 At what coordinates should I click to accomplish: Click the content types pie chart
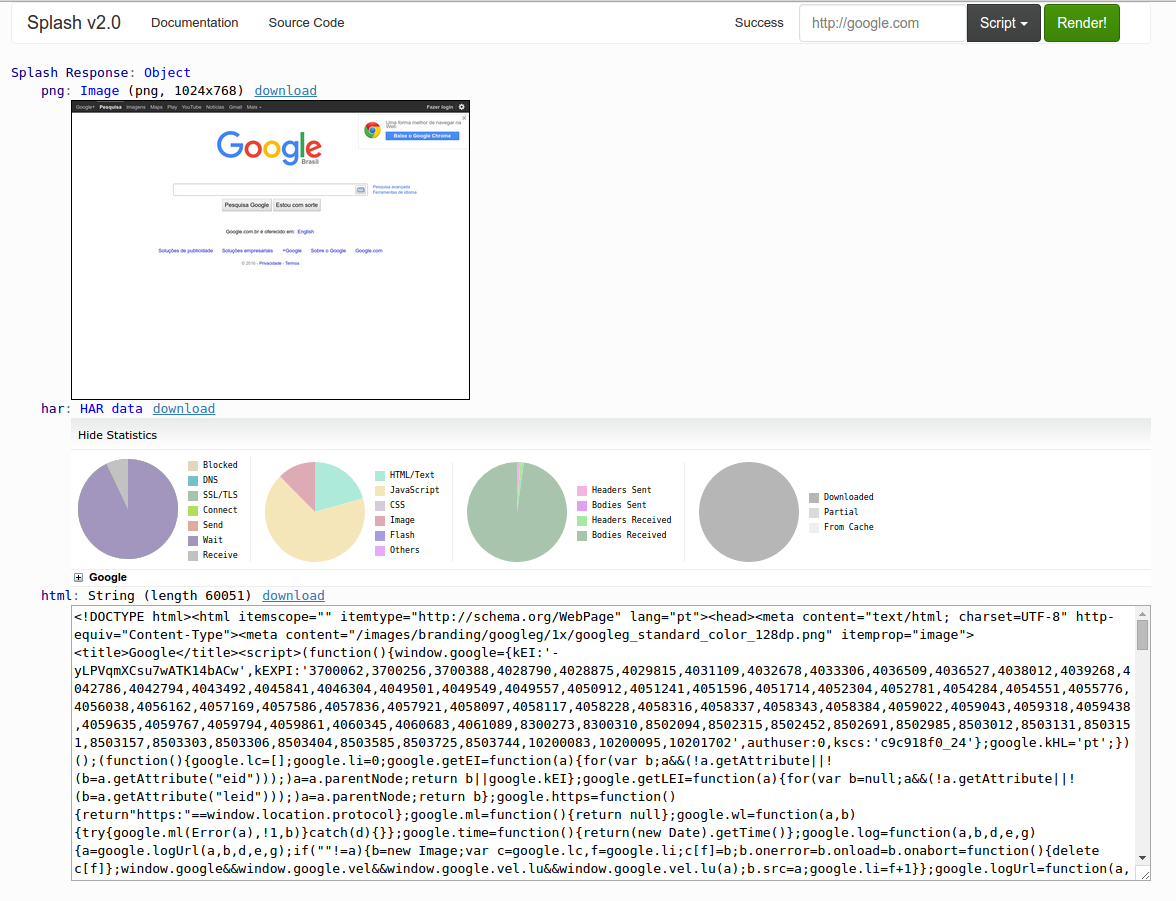pyautogui.click(x=315, y=512)
